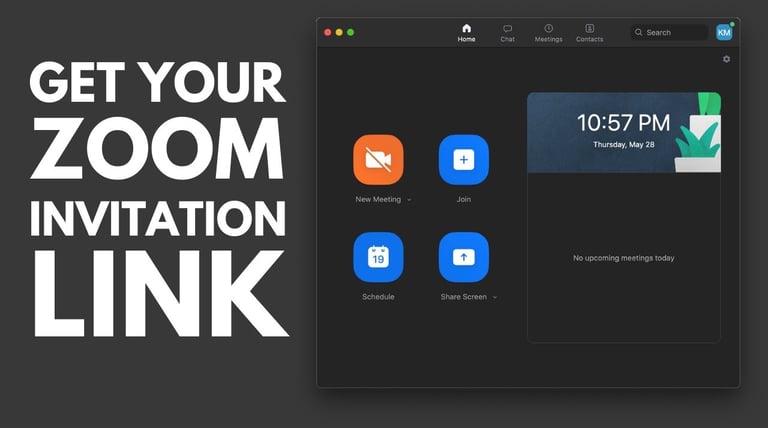Viewport: 768px width, 428px height.
Task: Click the "Join" label under the plus icon
Action: click(x=463, y=199)
